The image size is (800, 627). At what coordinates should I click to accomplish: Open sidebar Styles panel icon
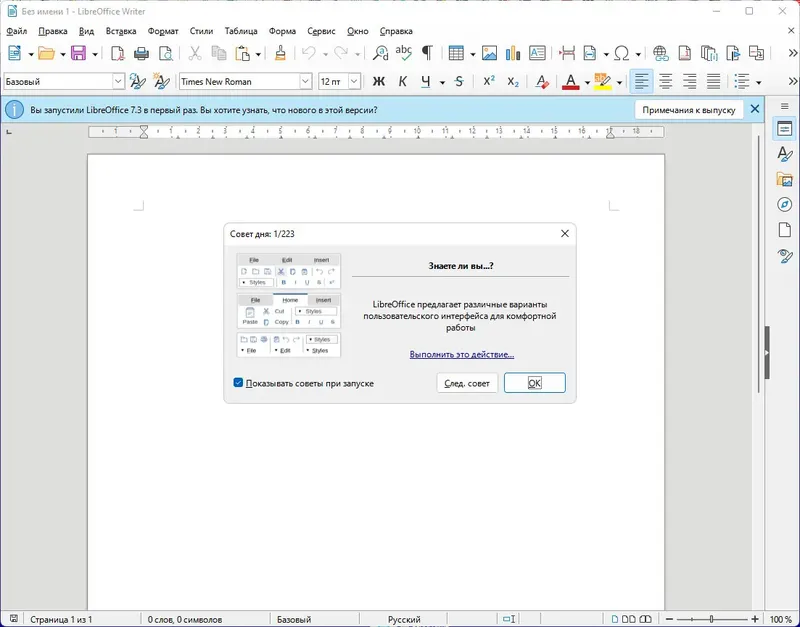click(784, 154)
